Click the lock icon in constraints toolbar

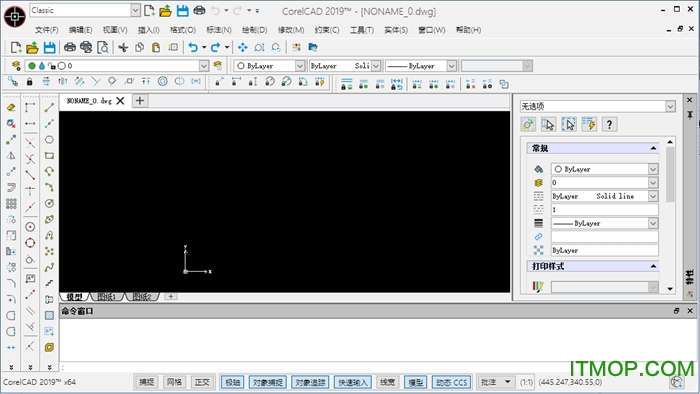(x=29, y=82)
